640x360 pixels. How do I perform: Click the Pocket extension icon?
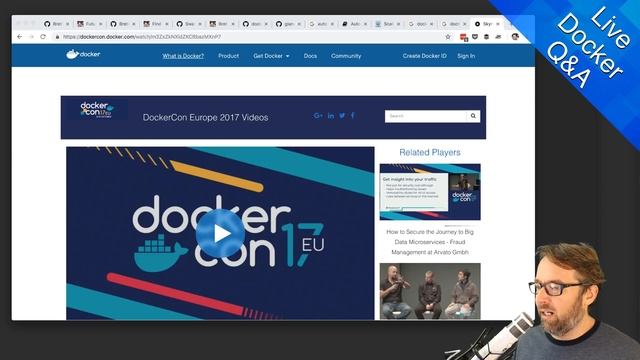(x=475, y=37)
